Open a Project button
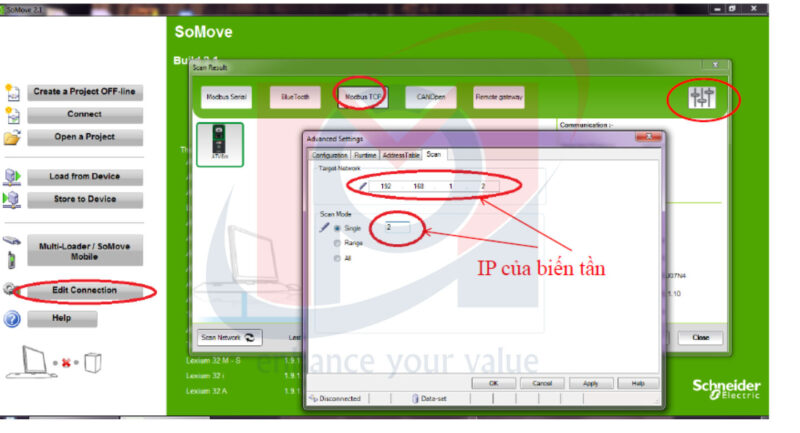The width and height of the screenshot is (800, 433). tap(85, 137)
